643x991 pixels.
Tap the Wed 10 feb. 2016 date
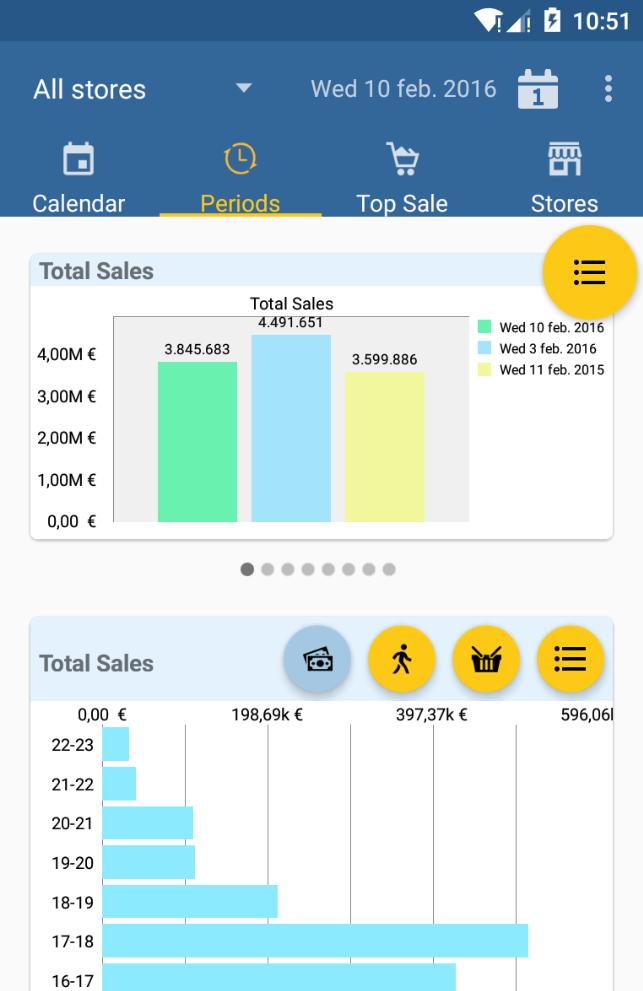click(403, 89)
